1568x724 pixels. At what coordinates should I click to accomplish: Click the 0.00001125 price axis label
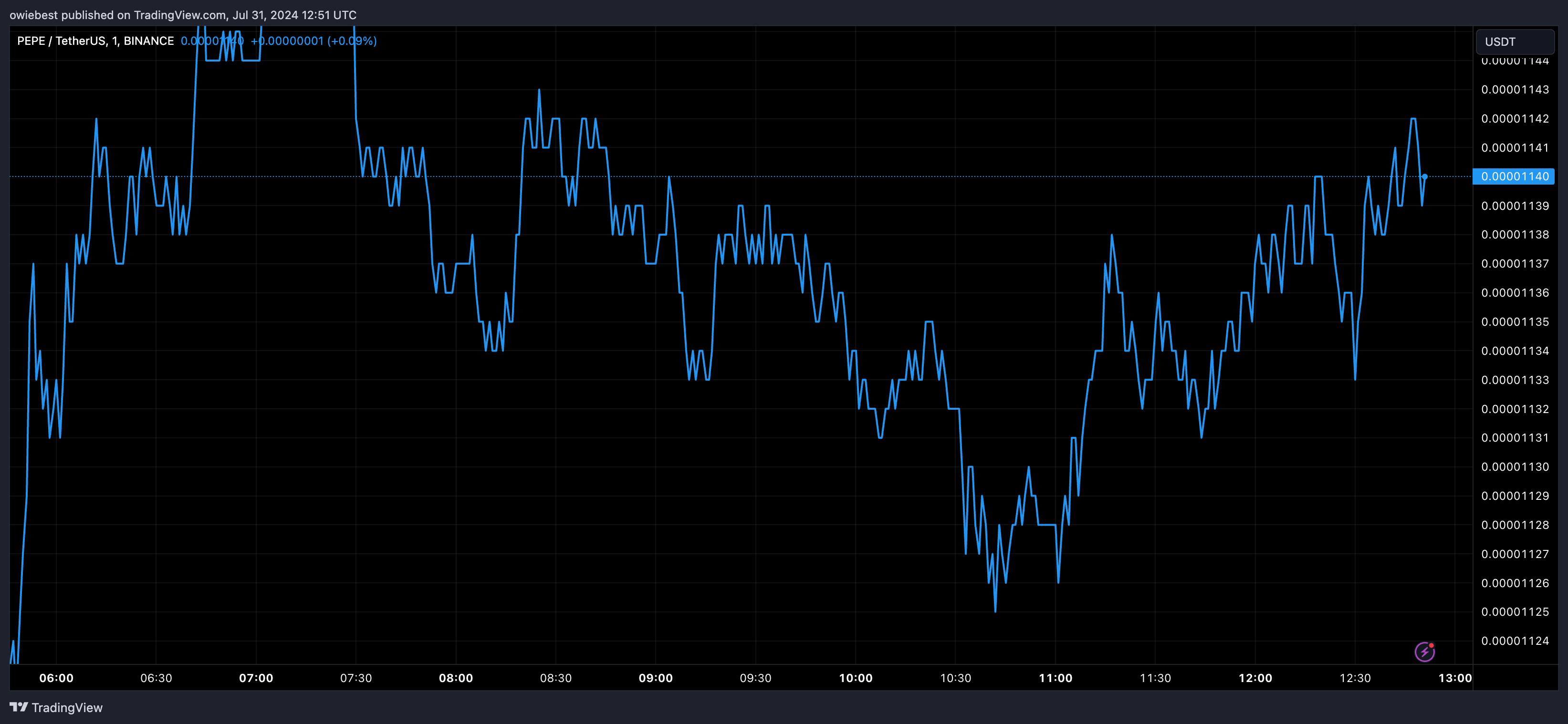click(x=1515, y=611)
